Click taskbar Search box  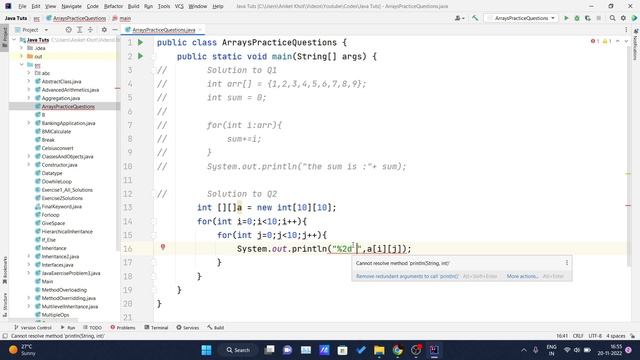click(238, 350)
